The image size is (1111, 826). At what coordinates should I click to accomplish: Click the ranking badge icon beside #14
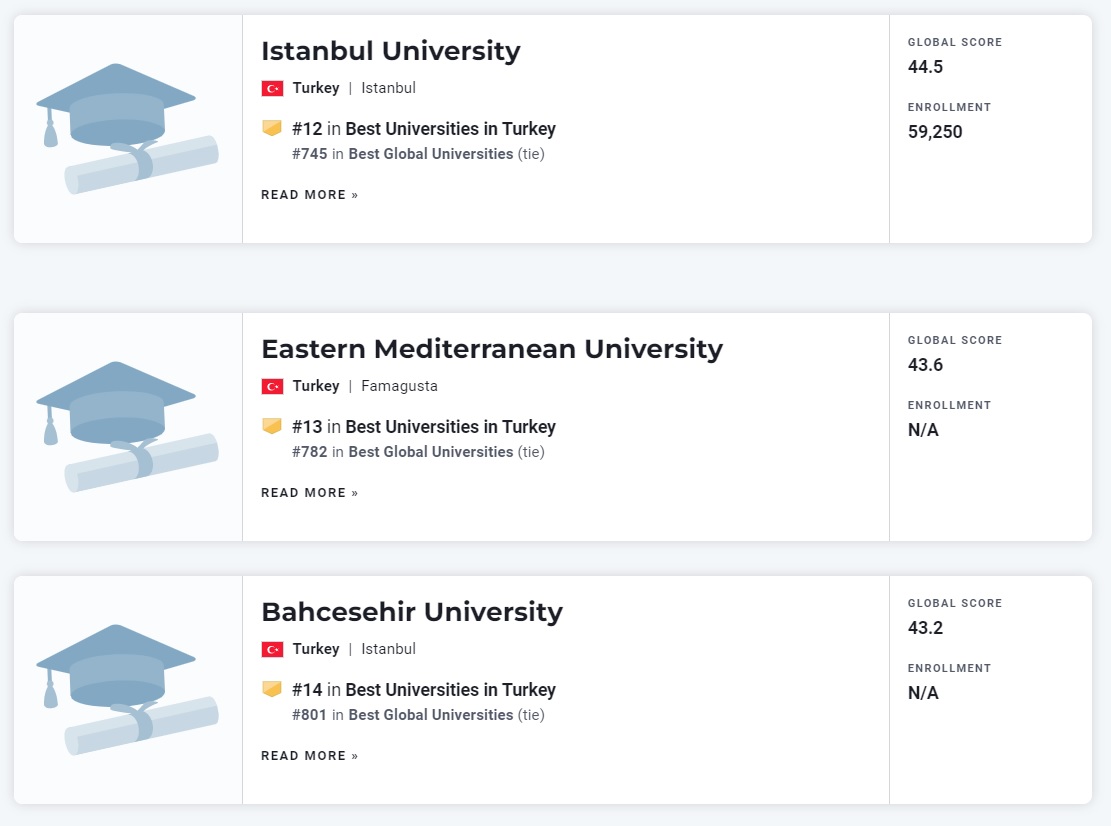pyautogui.click(x=272, y=689)
